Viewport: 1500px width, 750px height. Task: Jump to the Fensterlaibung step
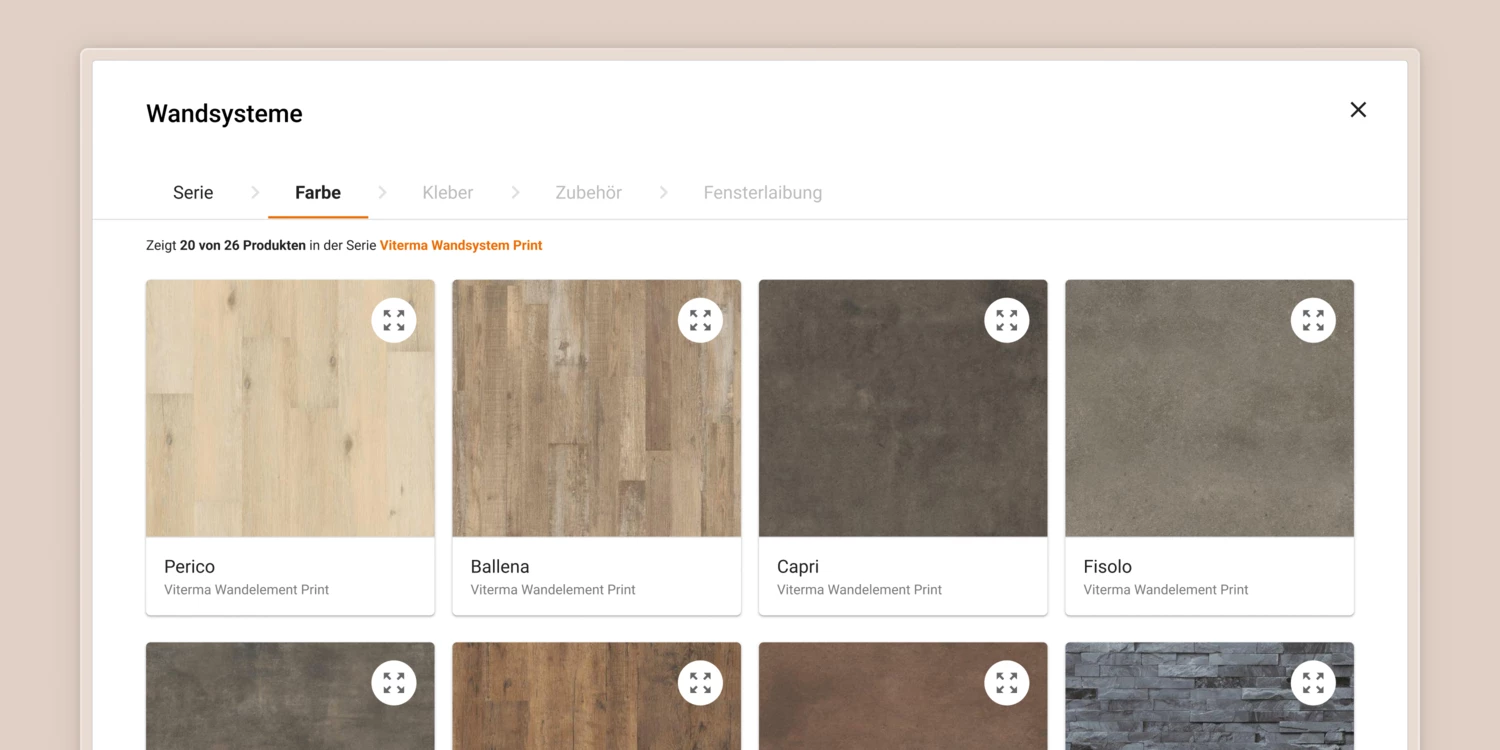pyautogui.click(x=762, y=193)
